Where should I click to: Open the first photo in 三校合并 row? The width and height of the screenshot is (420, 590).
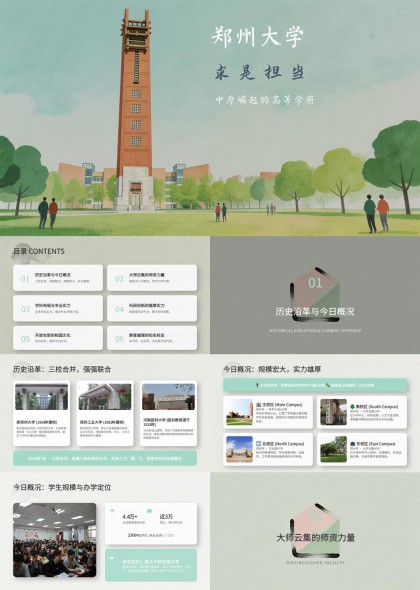click(x=41, y=397)
